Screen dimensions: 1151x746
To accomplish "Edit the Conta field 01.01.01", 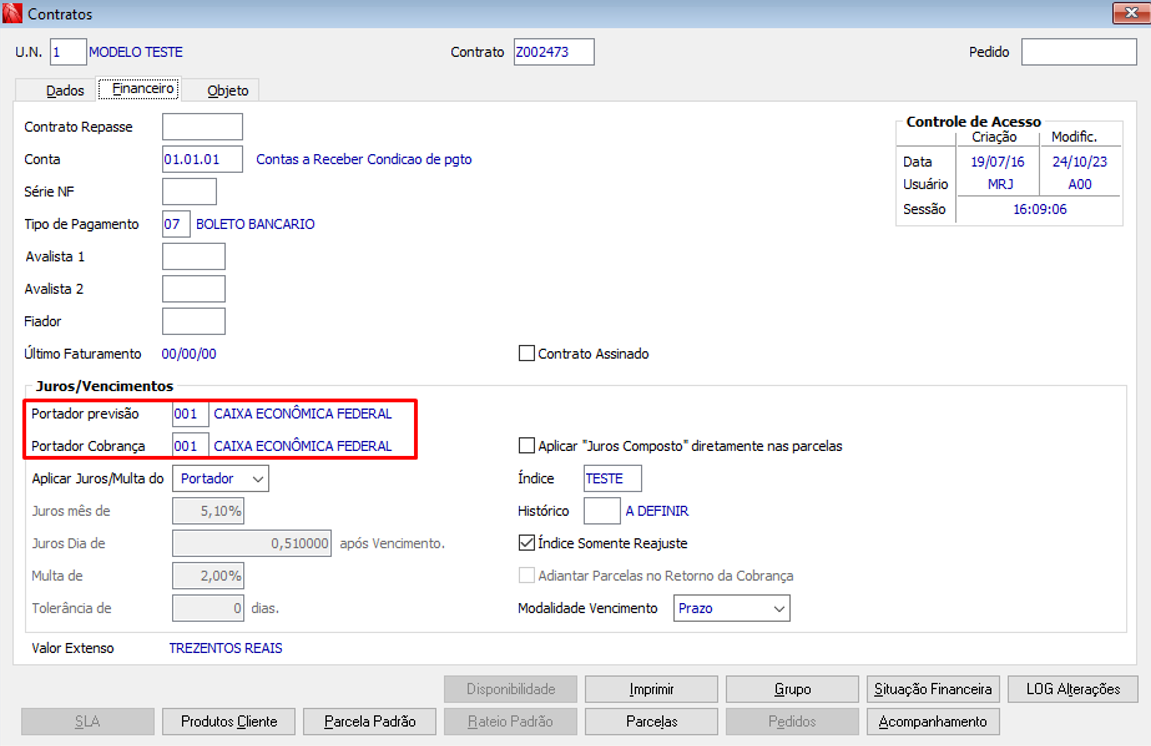I will pos(202,159).
